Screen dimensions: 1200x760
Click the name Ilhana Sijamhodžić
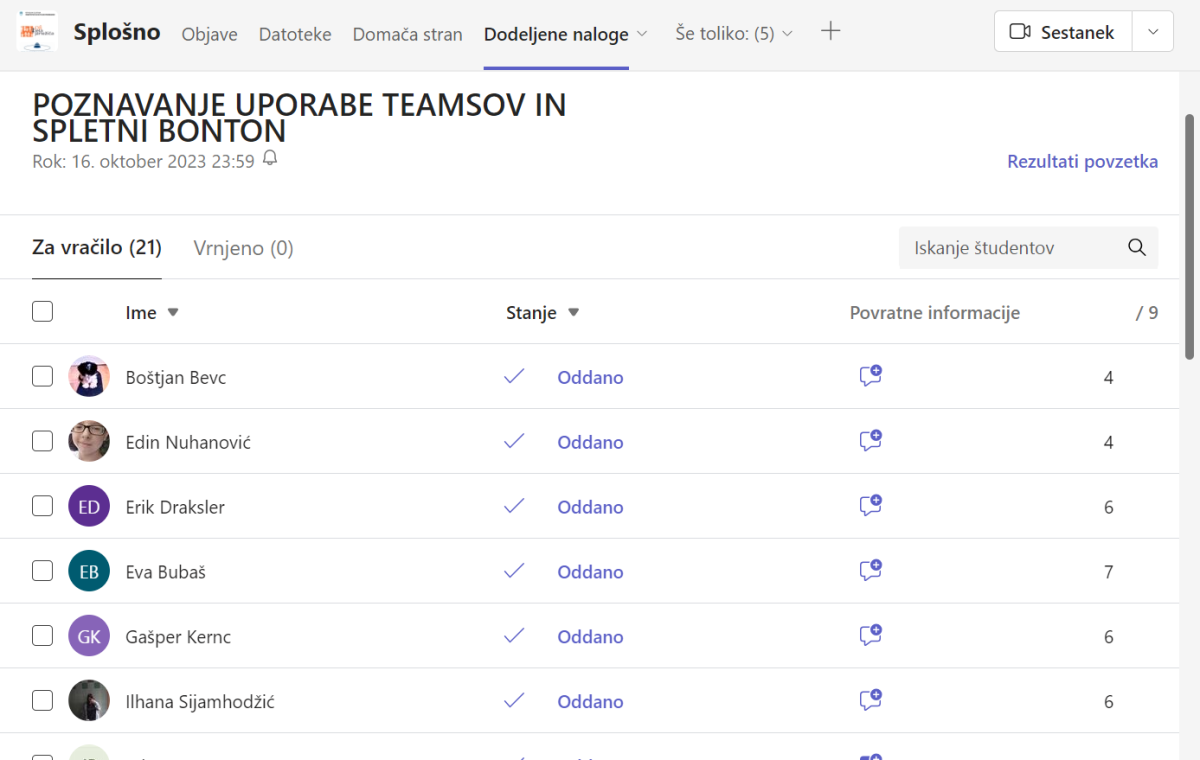[200, 703]
